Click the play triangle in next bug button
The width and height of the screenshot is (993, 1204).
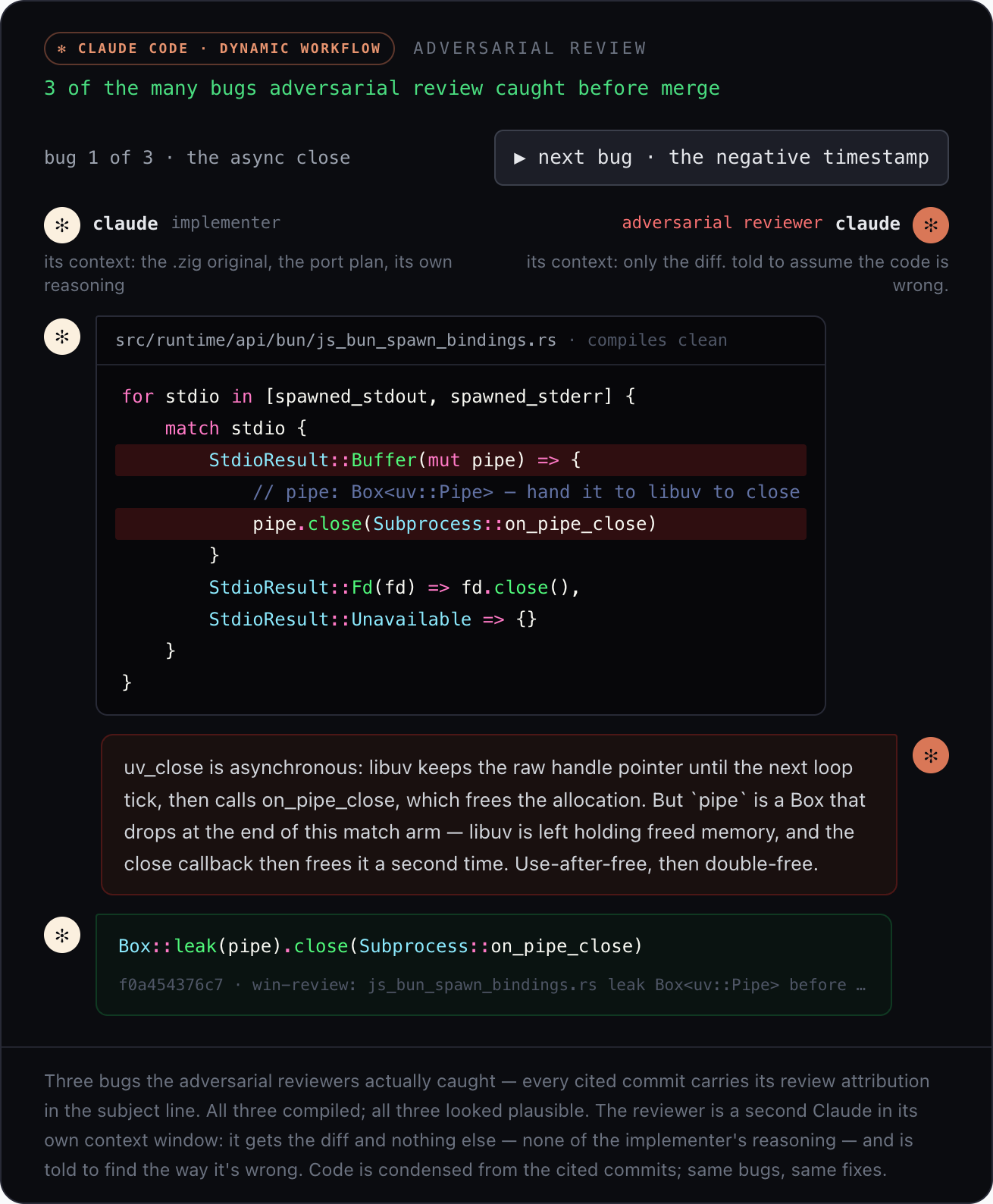coord(520,158)
